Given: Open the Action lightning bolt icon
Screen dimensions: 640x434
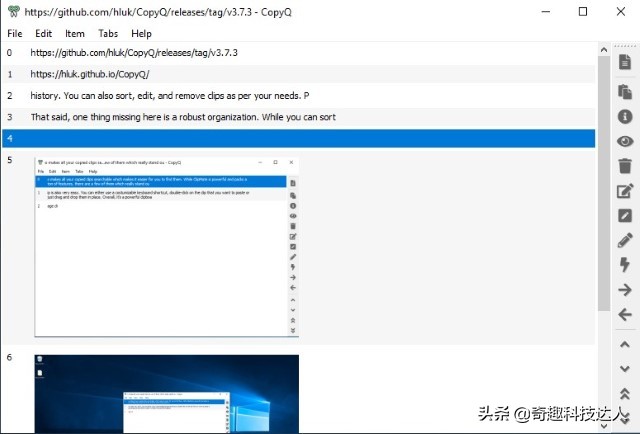Looking at the screenshot, I should tap(625, 265).
